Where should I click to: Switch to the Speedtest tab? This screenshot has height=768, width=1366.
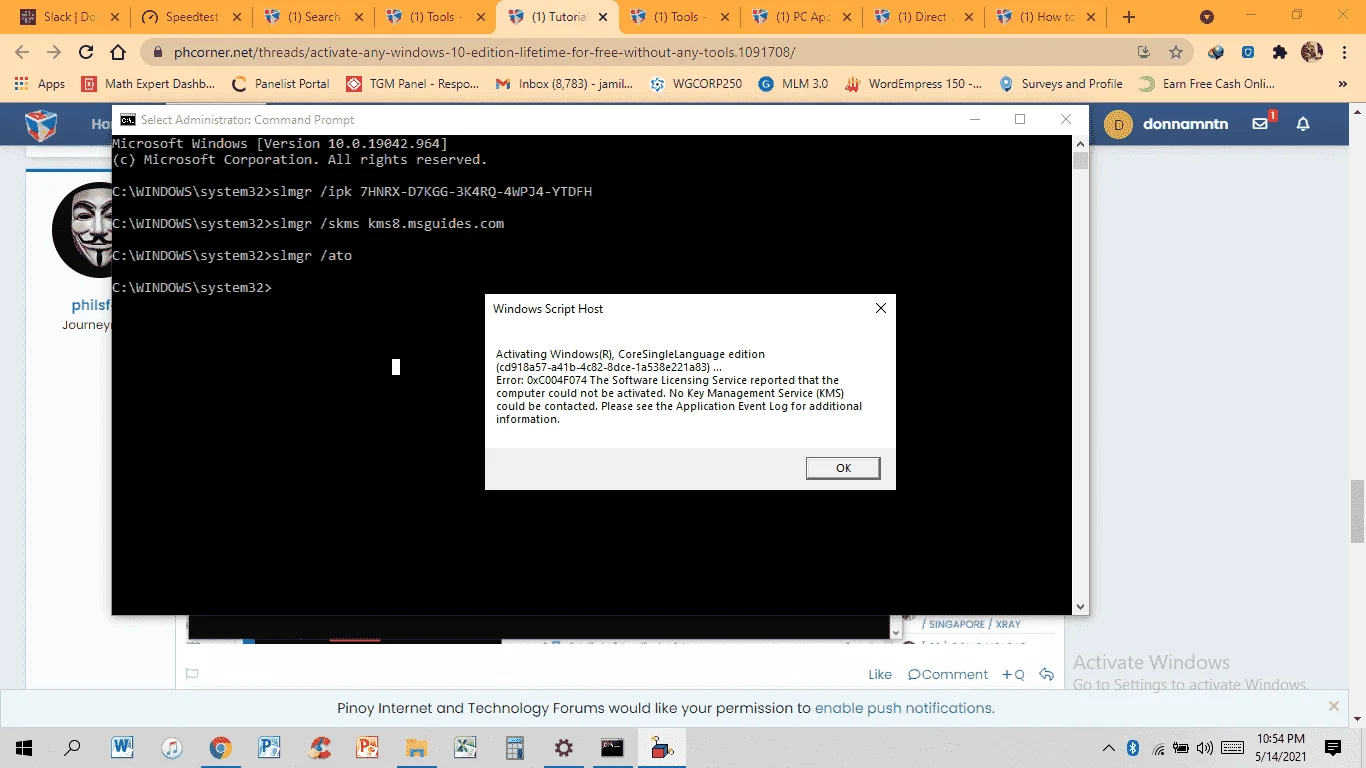(x=191, y=17)
